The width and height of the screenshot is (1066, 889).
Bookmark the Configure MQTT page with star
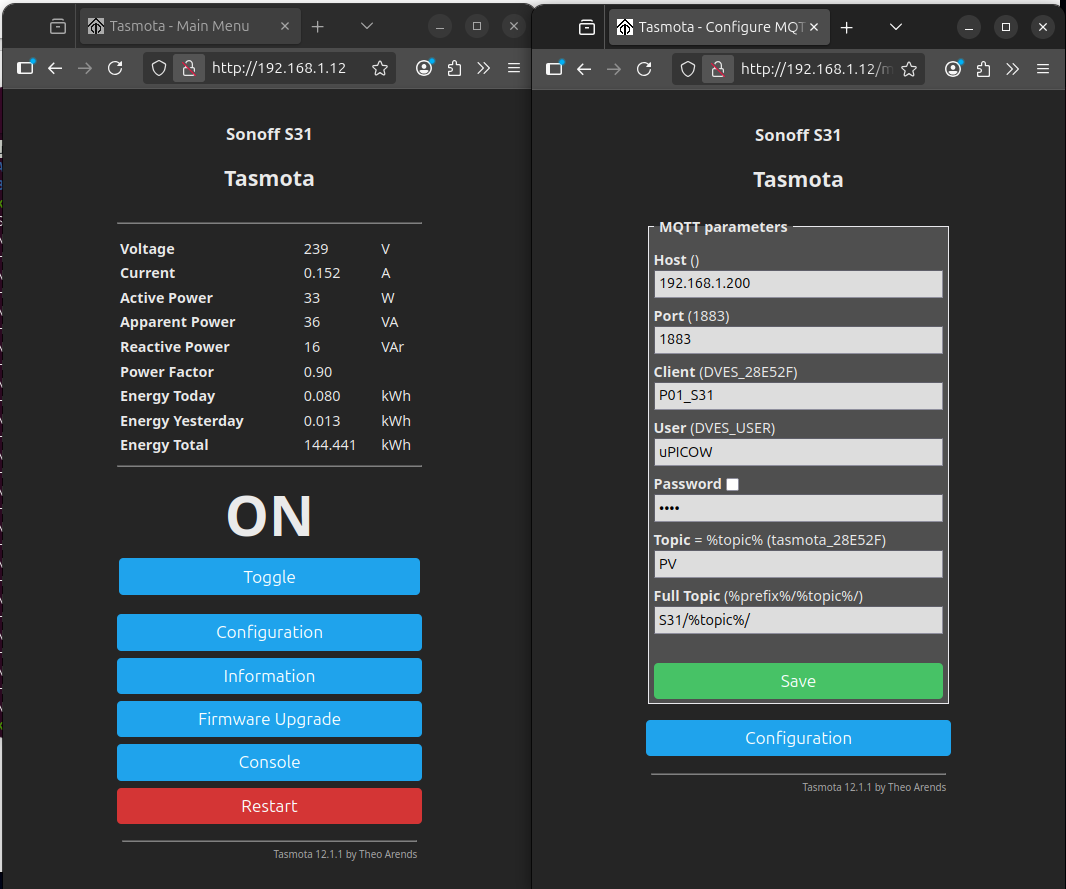pyautogui.click(x=909, y=69)
